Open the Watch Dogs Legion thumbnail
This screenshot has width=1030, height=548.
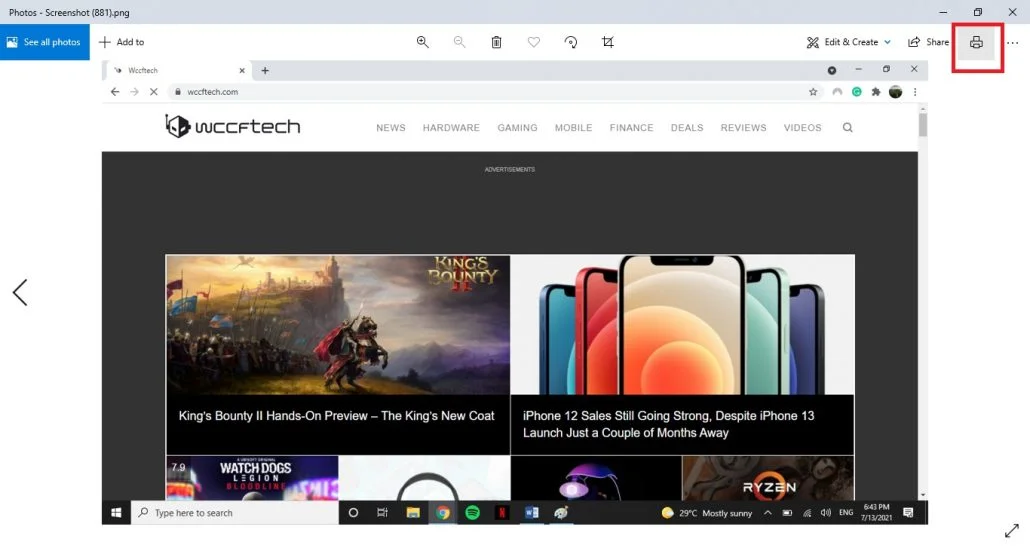(x=252, y=478)
